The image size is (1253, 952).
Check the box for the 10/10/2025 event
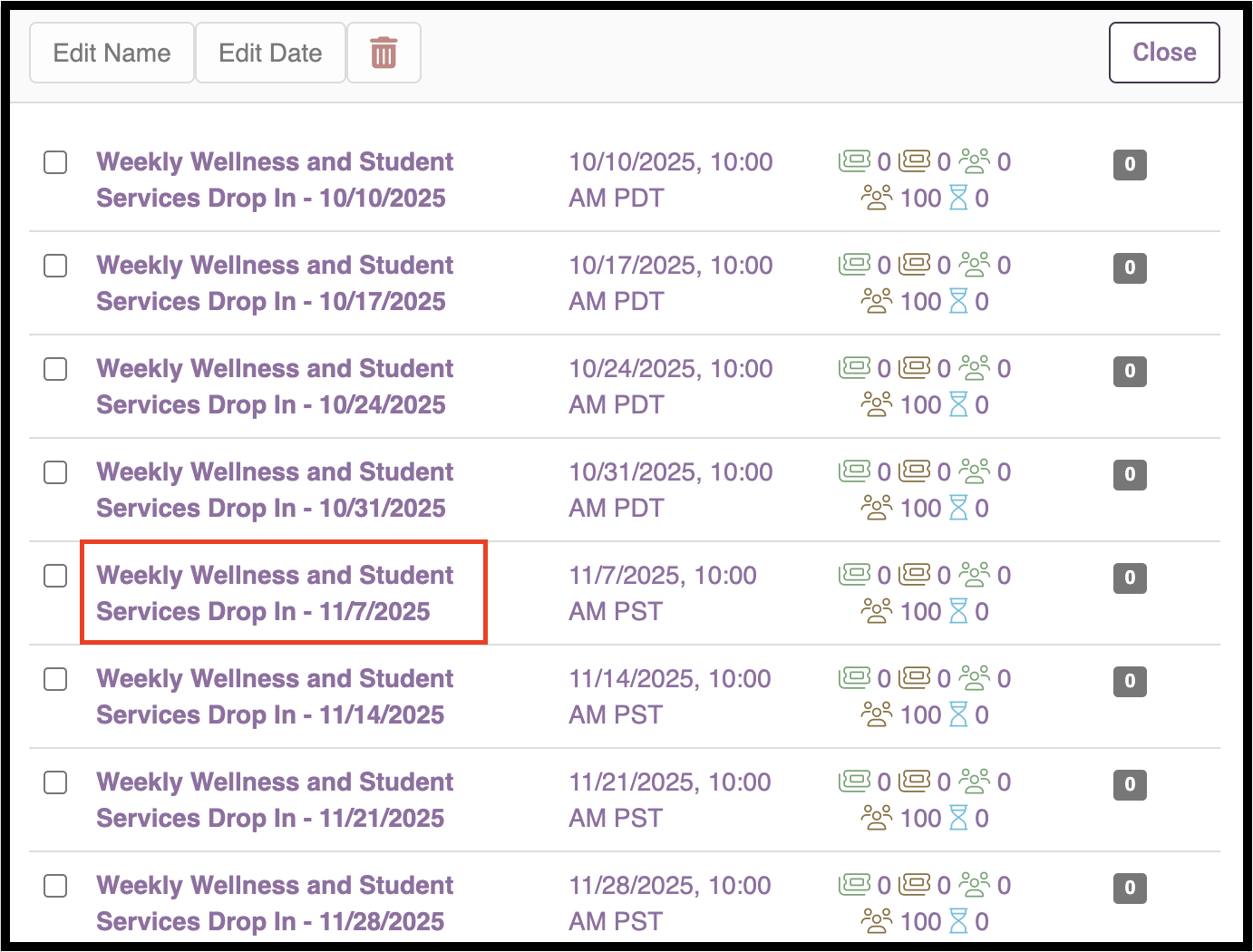(x=55, y=162)
